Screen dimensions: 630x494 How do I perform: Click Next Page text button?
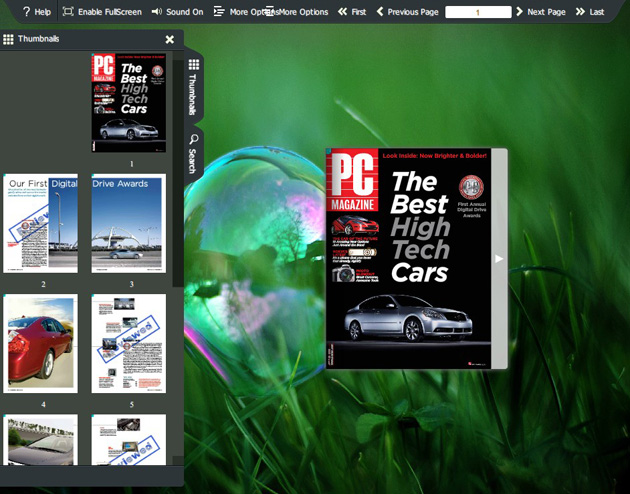coord(546,12)
